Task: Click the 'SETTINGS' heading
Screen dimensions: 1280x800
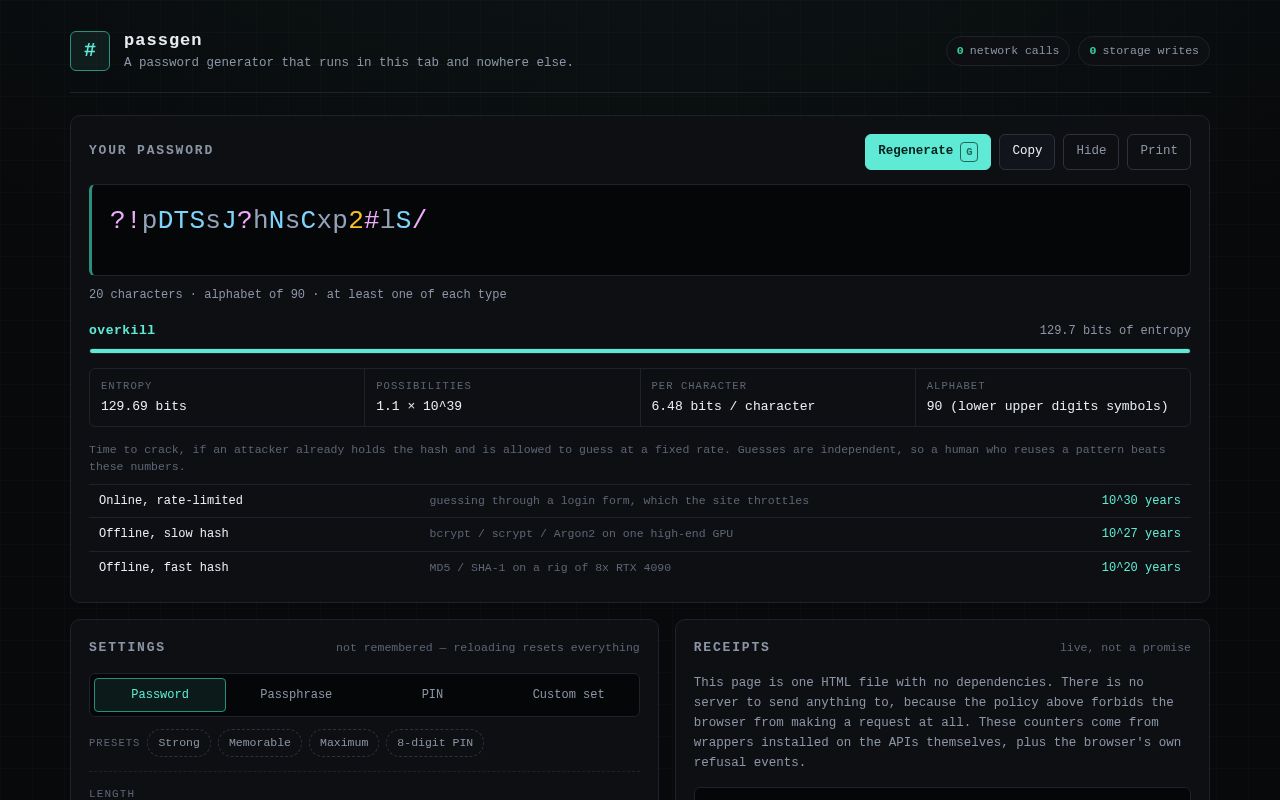Action: pyautogui.click(x=127, y=648)
